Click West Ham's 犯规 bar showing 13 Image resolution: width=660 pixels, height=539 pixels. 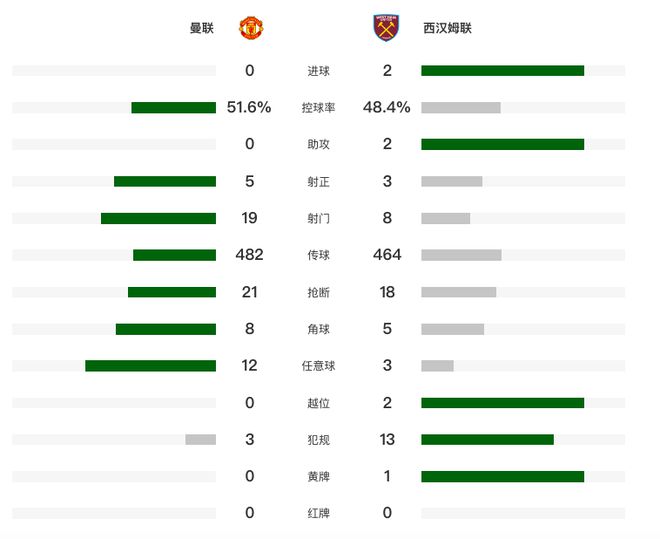point(487,440)
